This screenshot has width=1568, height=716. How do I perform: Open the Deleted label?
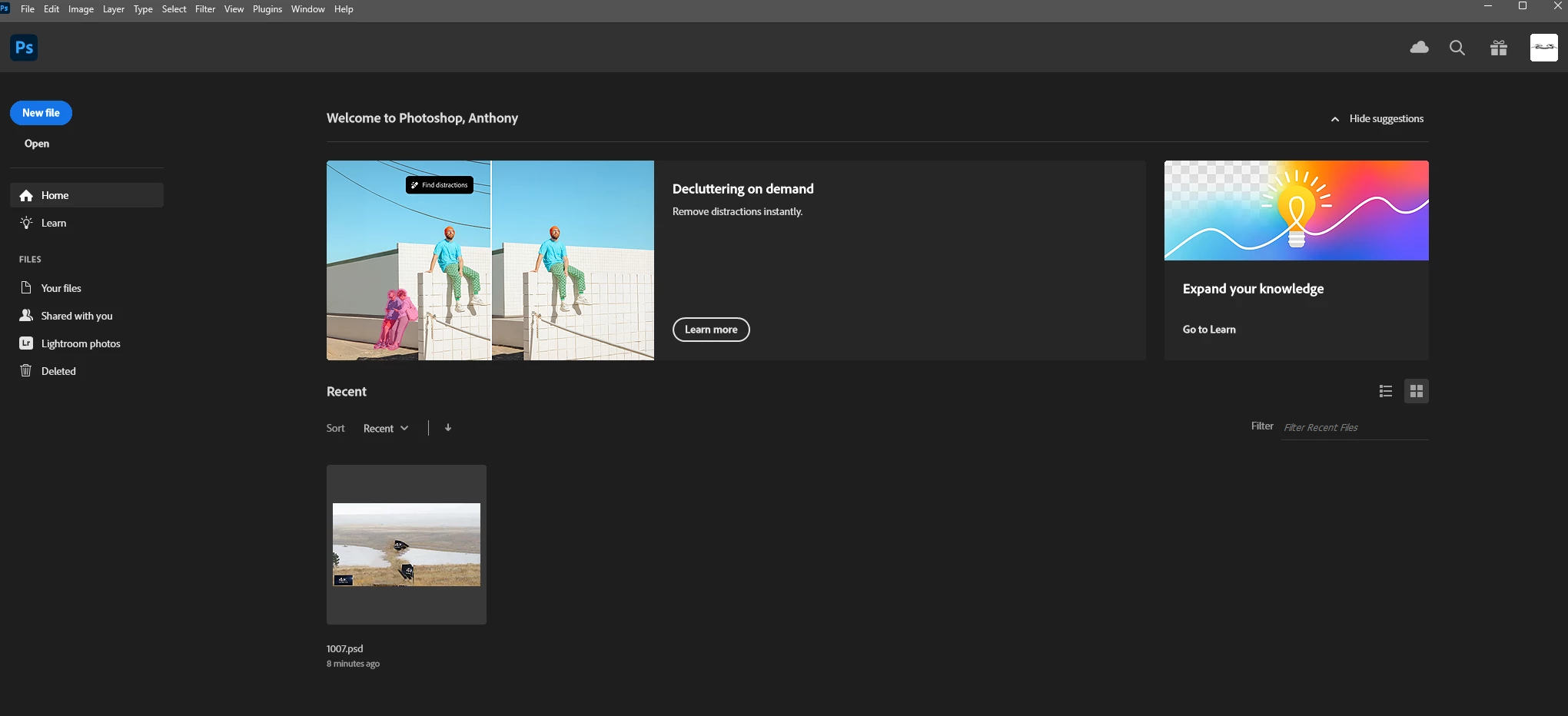(x=58, y=371)
